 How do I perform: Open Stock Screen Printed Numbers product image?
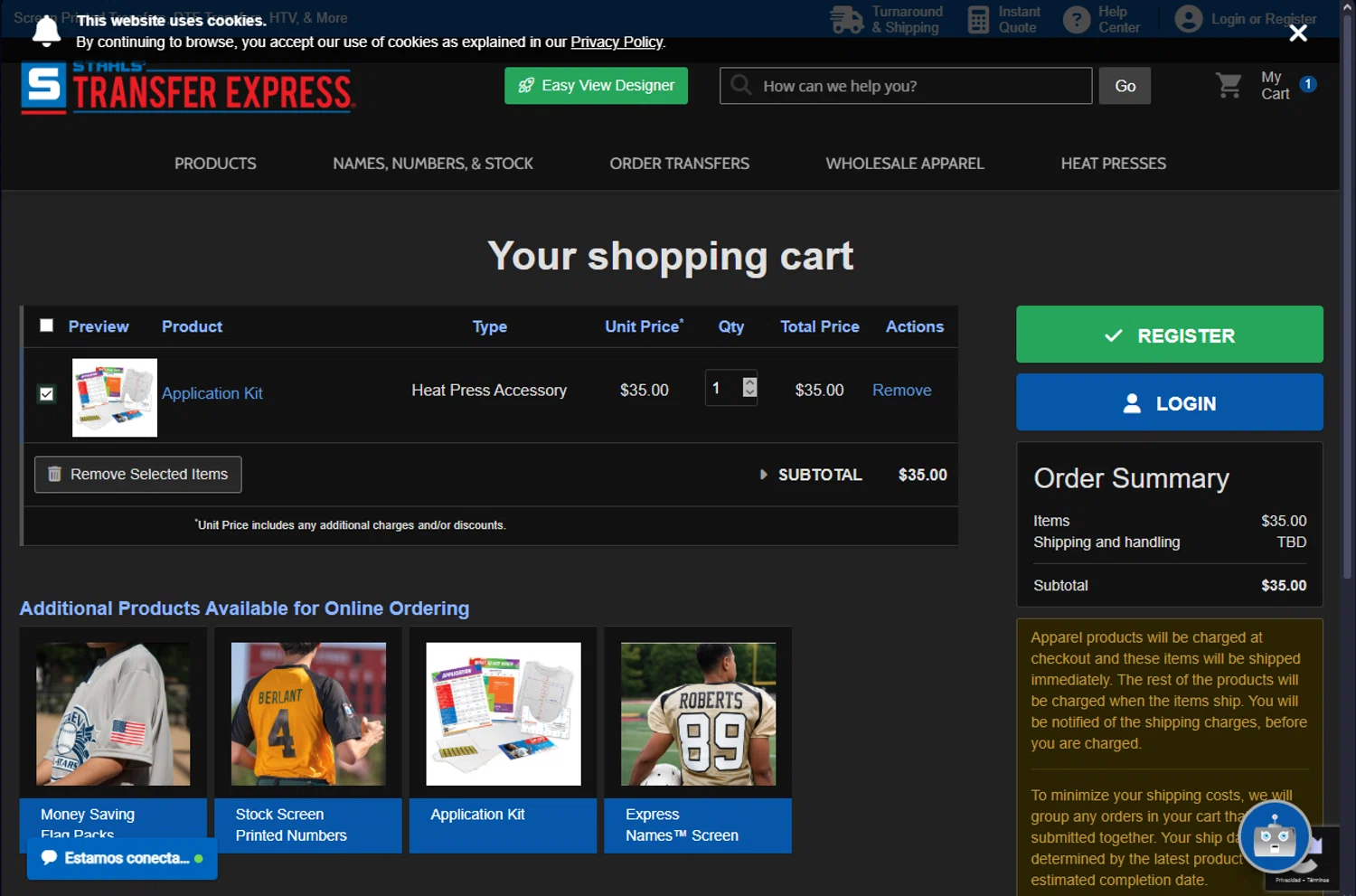pyautogui.click(x=308, y=713)
